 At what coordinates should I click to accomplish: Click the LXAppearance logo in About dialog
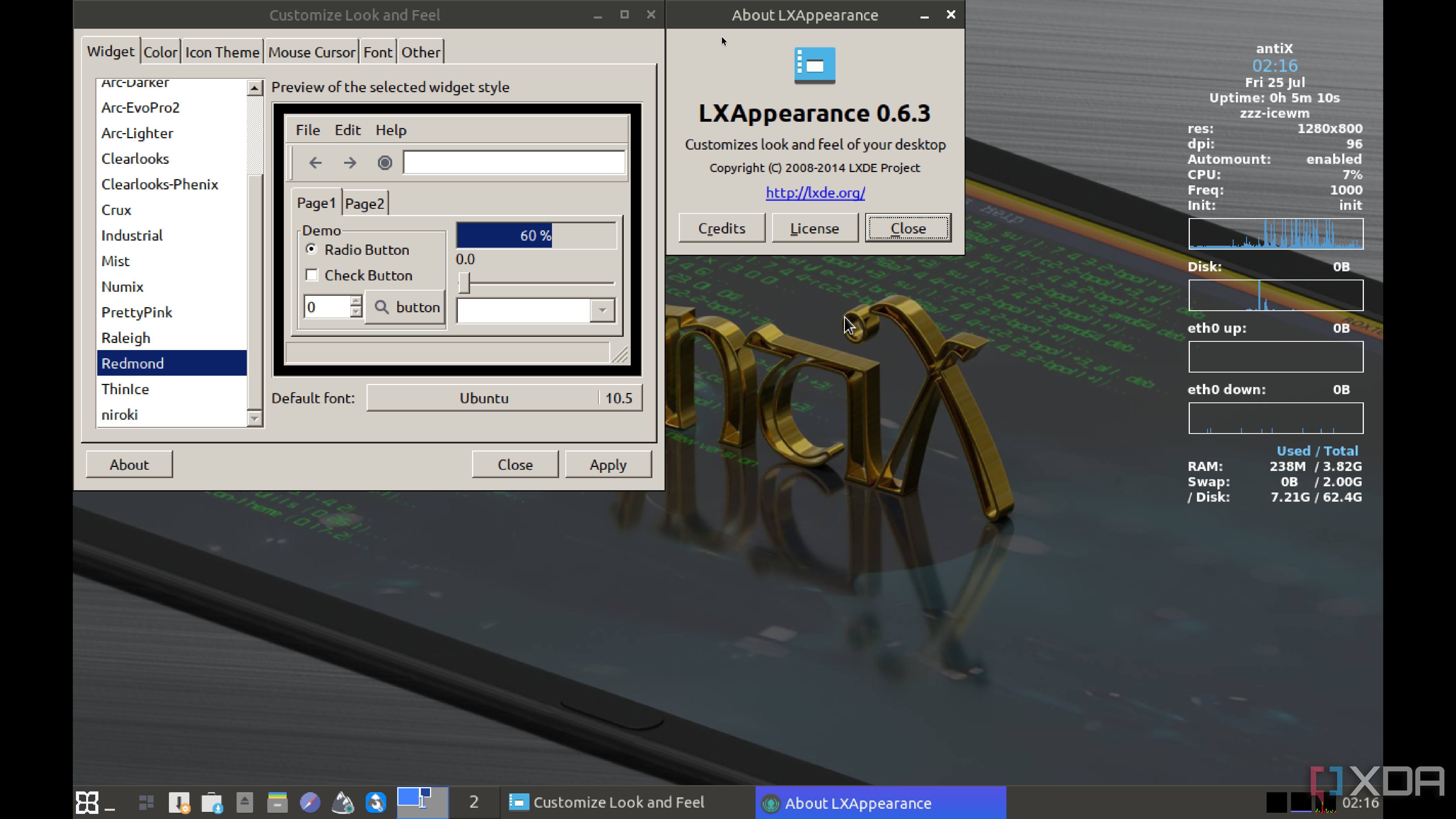click(x=814, y=66)
